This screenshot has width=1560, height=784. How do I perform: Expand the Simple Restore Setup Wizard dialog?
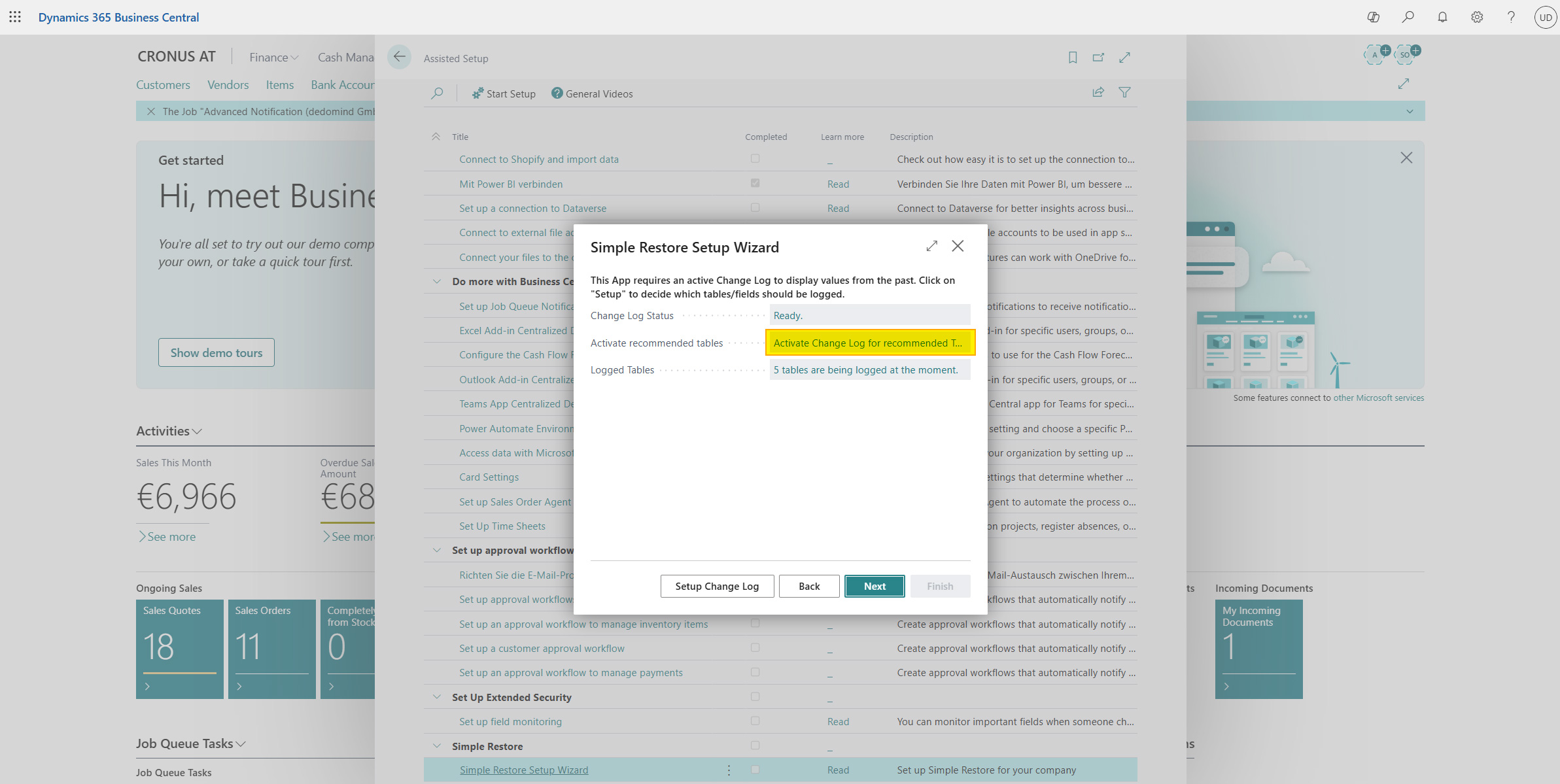pyautogui.click(x=931, y=246)
